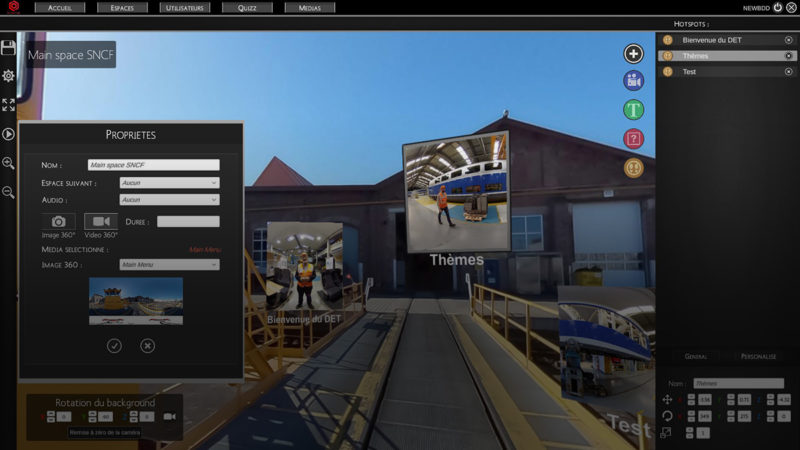The width and height of the screenshot is (800, 450).
Task: Open the Espace suivant dropdown
Action: pyautogui.click(x=169, y=183)
